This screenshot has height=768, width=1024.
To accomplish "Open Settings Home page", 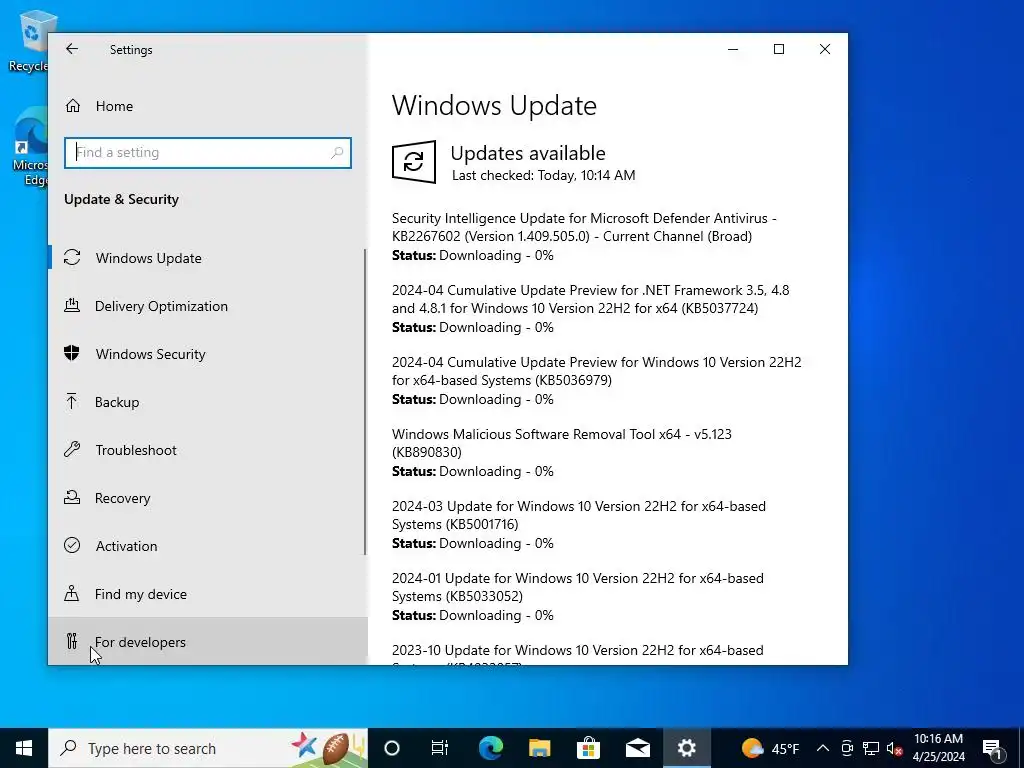I will [x=208, y=106].
